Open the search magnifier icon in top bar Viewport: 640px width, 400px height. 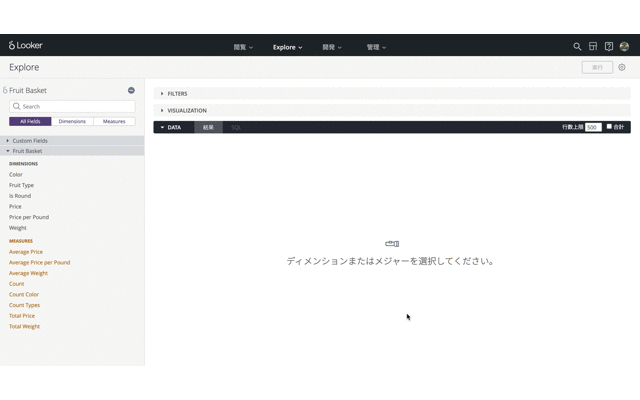point(577,46)
